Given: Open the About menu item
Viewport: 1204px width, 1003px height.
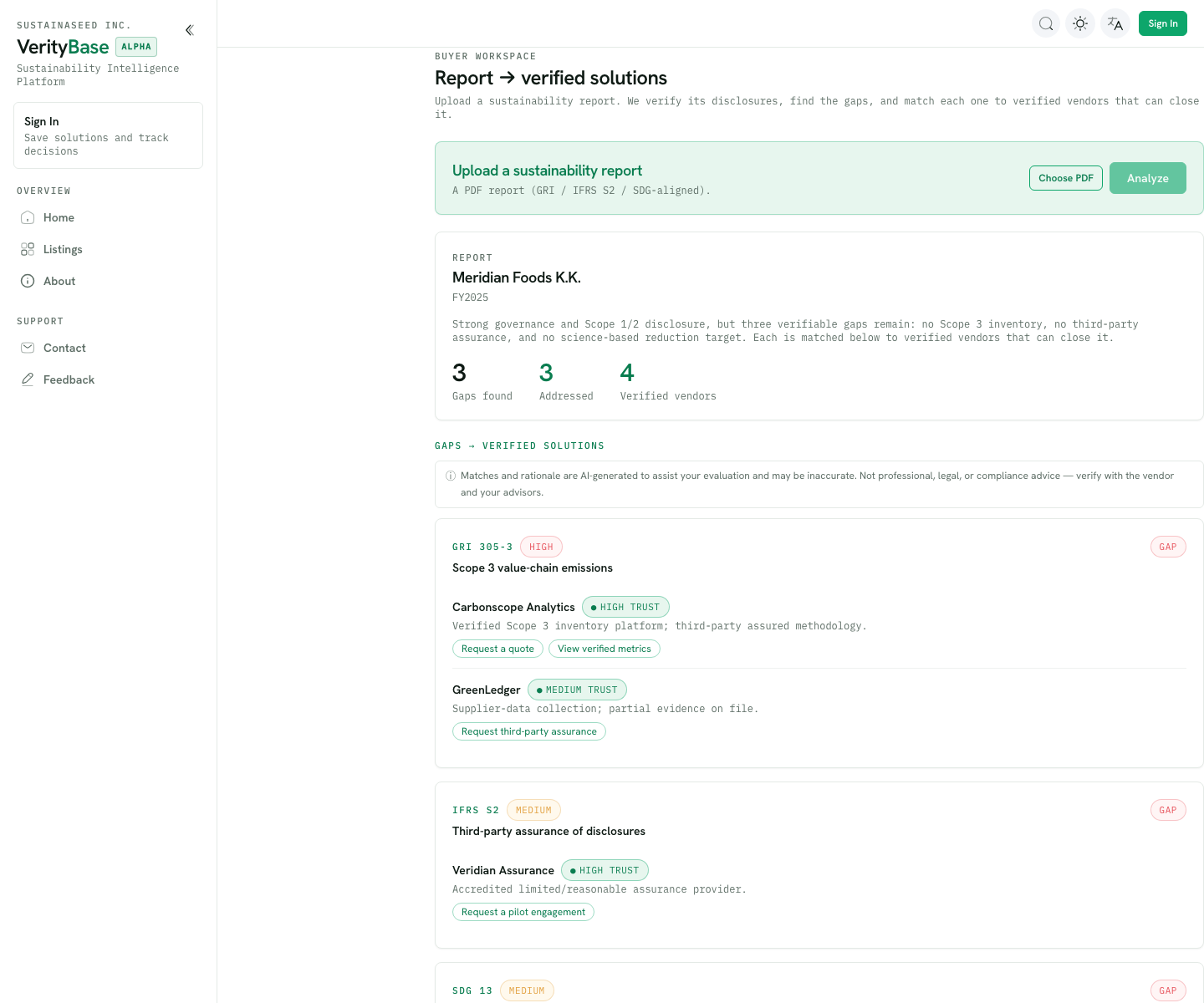Looking at the screenshot, I should coord(108,281).
